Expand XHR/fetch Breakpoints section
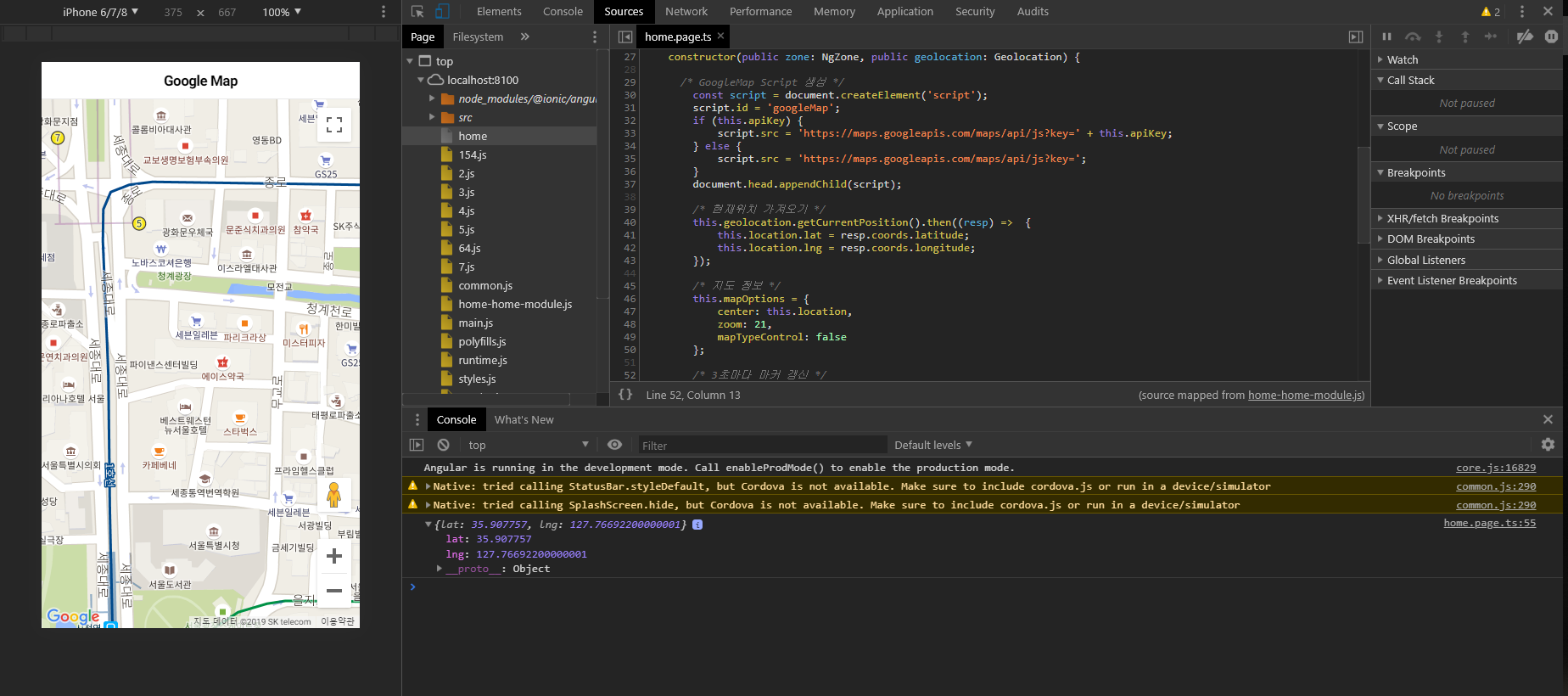1568x696 pixels. pyautogui.click(x=1380, y=218)
